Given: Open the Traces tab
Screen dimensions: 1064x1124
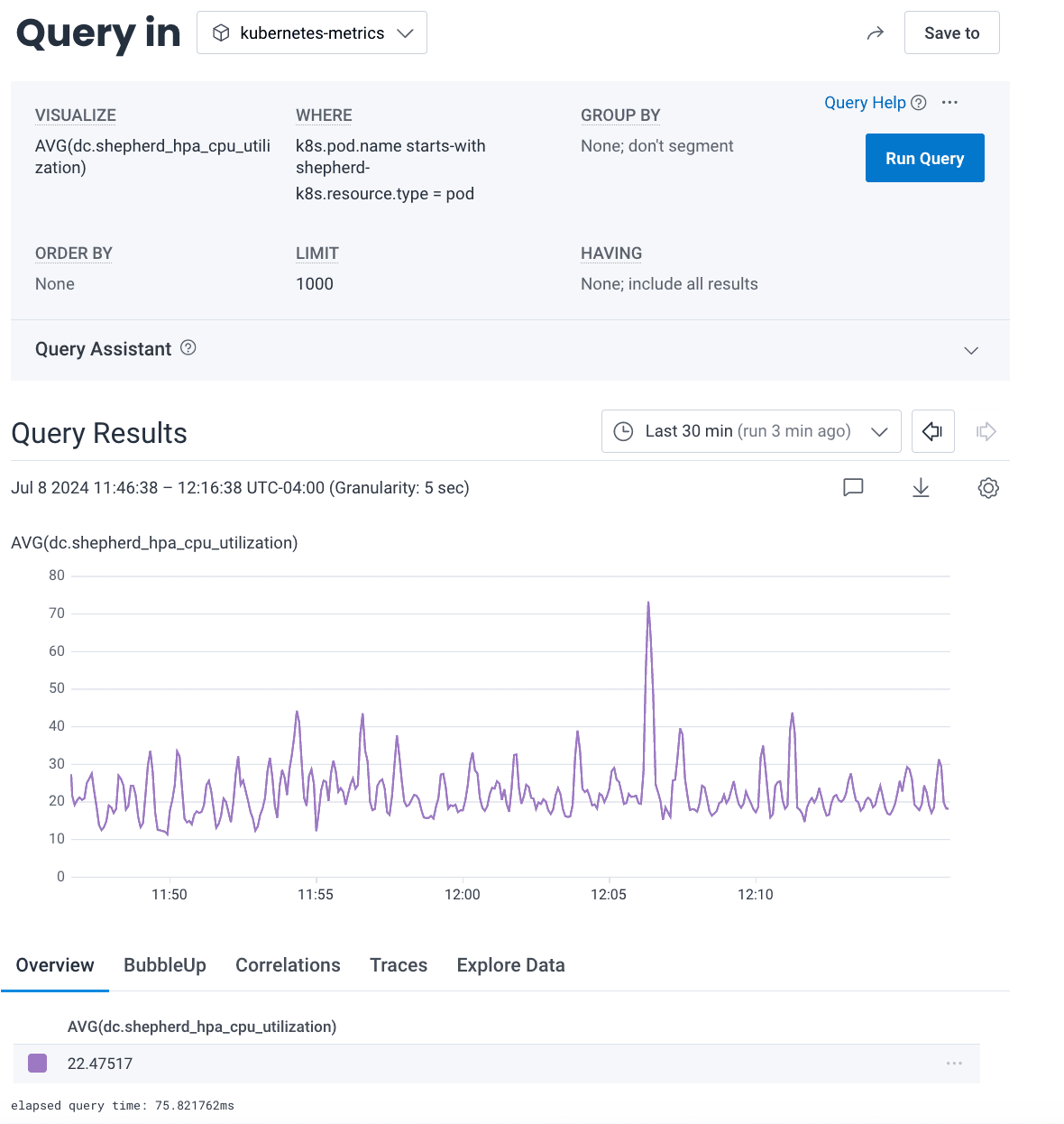Looking at the screenshot, I should click(x=399, y=965).
